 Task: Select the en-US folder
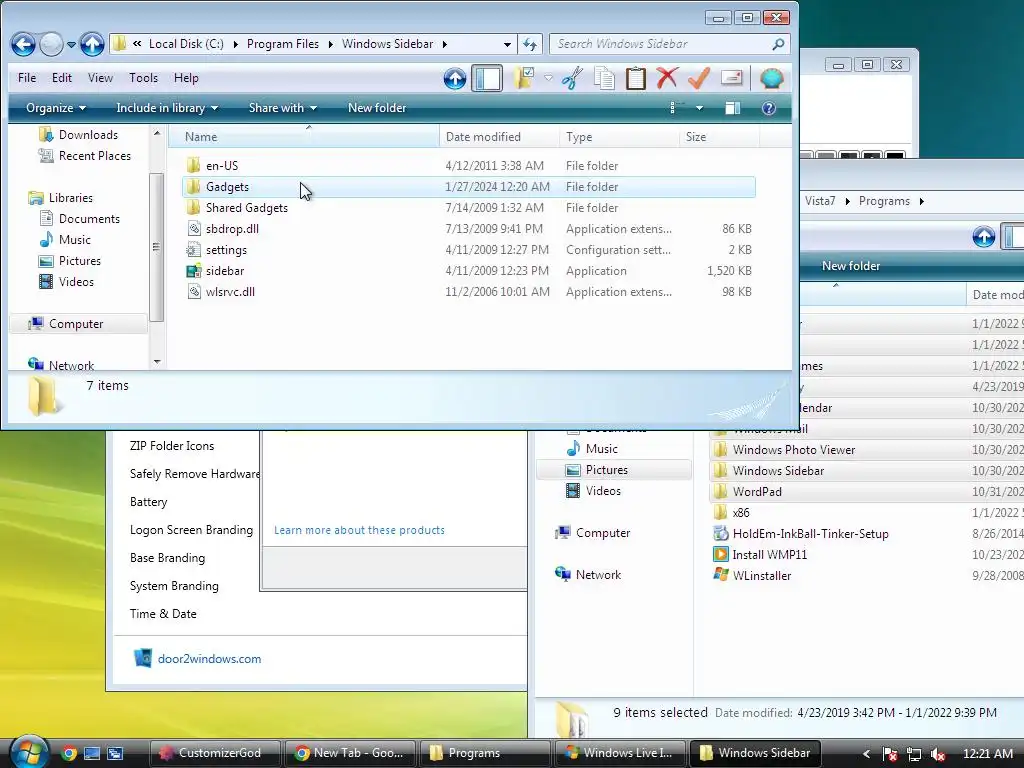click(221, 166)
